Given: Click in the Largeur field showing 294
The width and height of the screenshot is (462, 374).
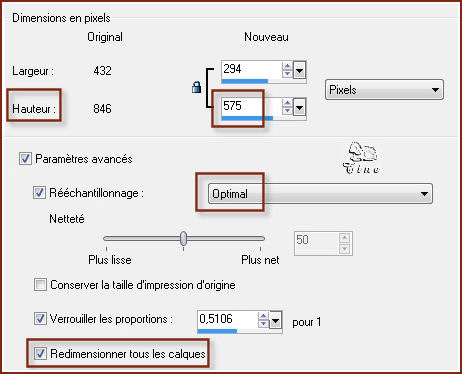Looking at the screenshot, I should tap(251, 70).
